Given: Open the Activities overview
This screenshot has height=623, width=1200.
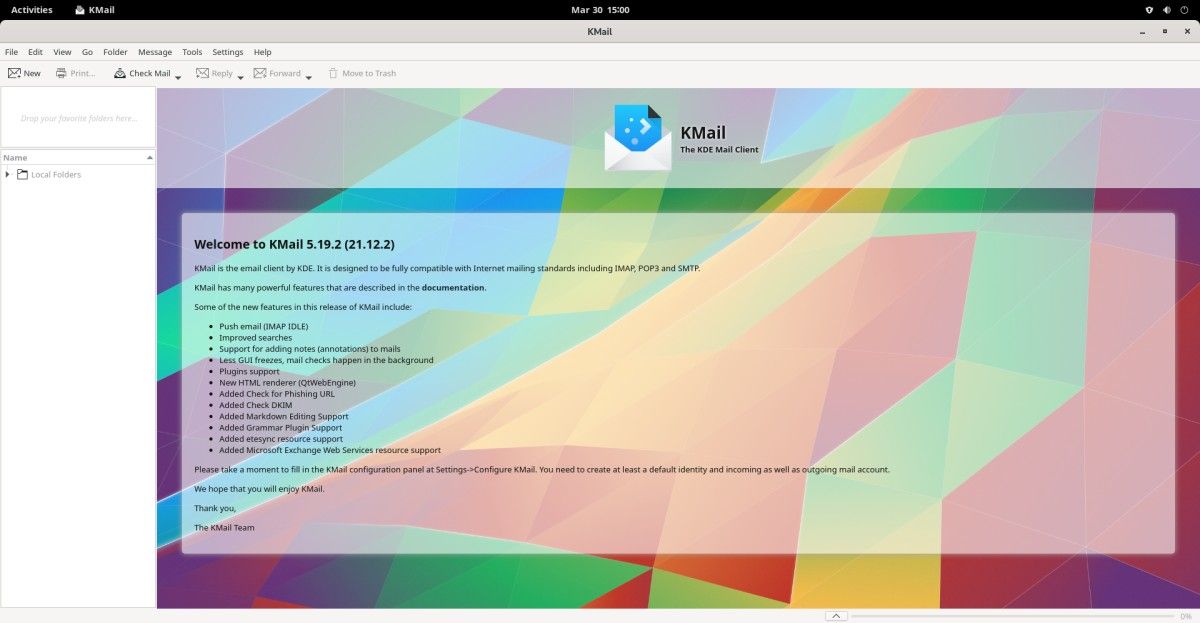Looking at the screenshot, I should coord(31,10).
